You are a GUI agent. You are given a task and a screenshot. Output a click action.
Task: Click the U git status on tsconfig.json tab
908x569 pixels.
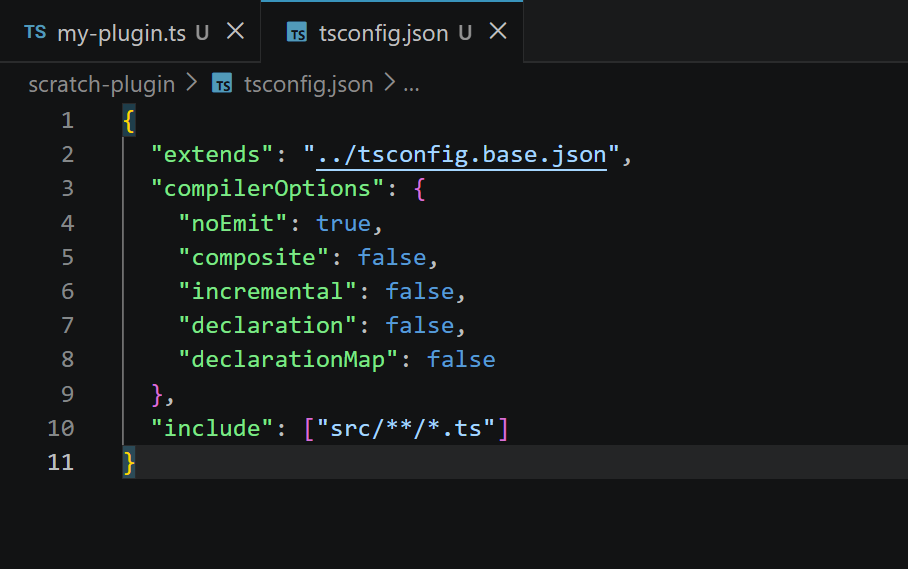(464, 33)
